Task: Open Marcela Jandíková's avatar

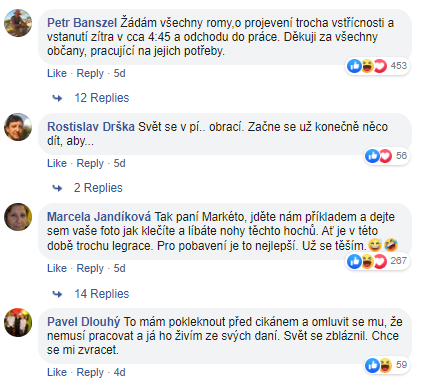Action: (18, 217)
